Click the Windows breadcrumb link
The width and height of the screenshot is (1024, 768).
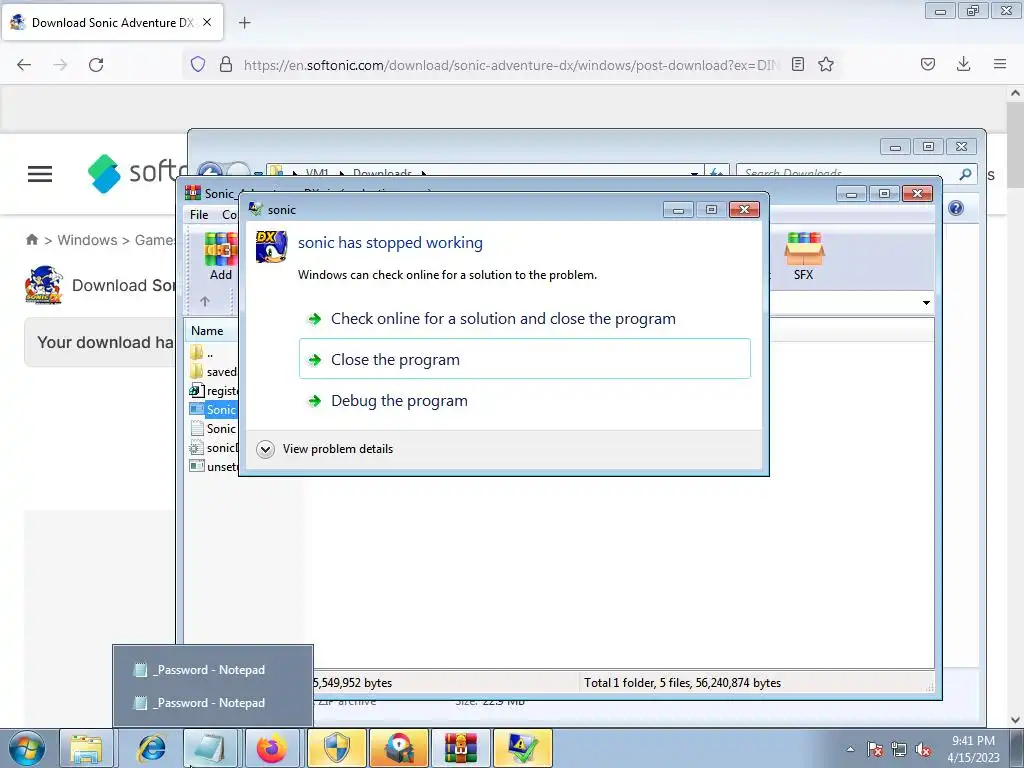[x=88, y=240]
